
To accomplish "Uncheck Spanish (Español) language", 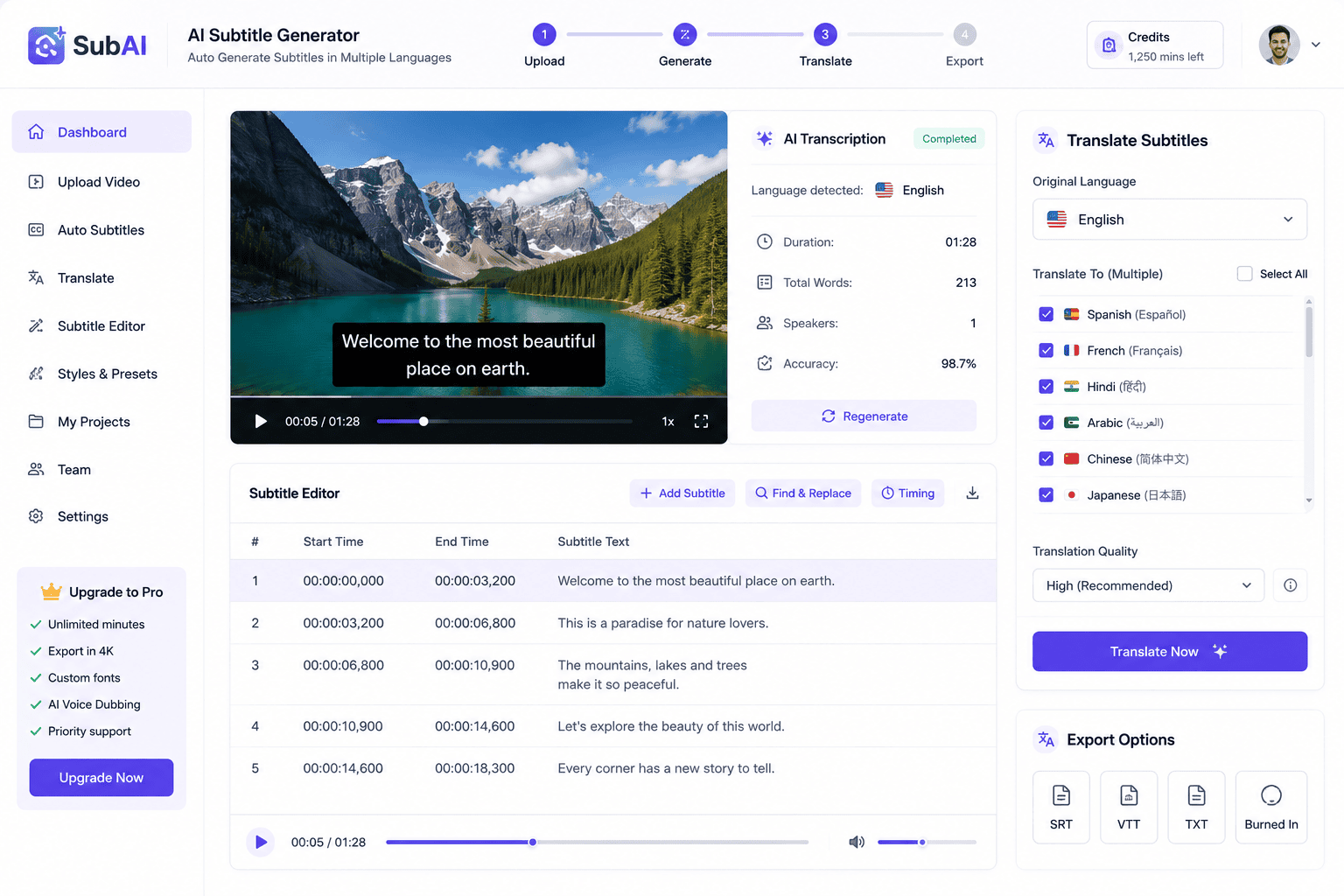I will pyautogui.click(x=1046, y=314).
